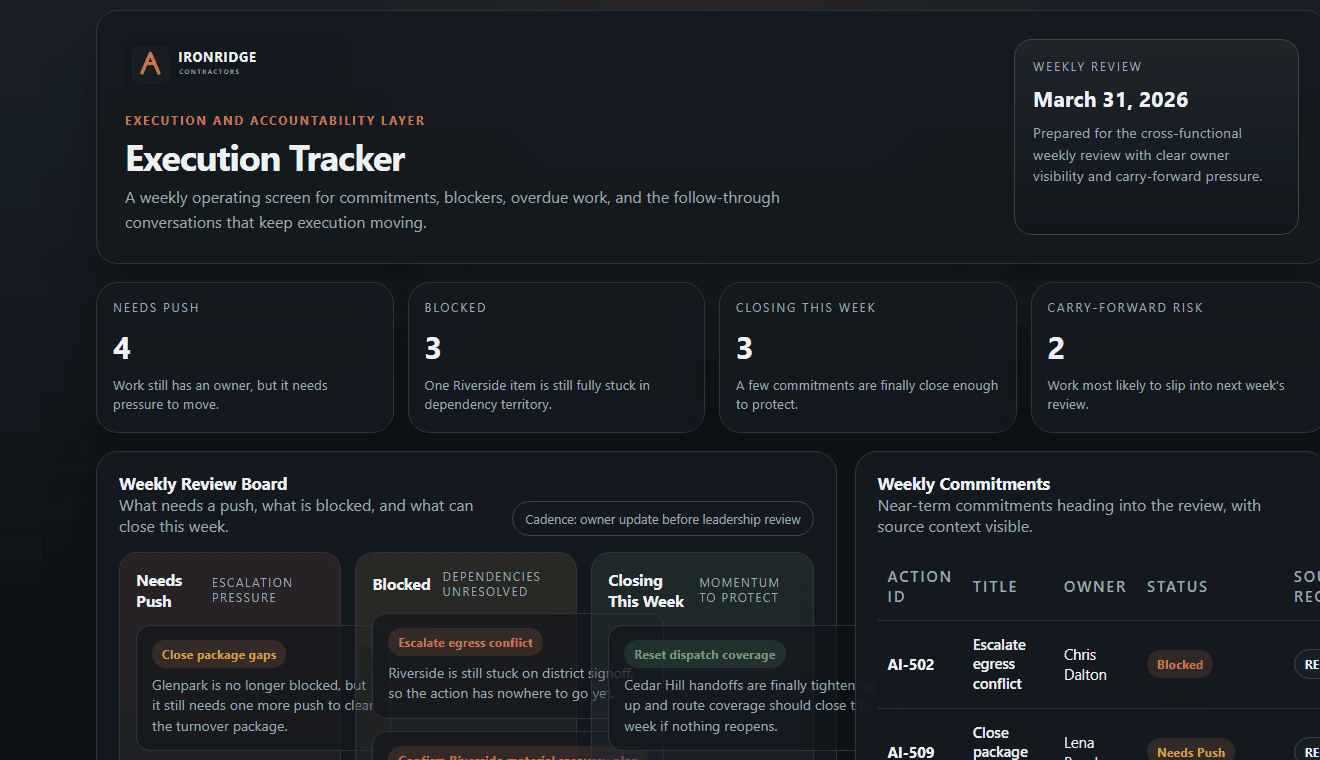
Task: Click the Needs Push badge for AI-509
Action: point(1191,751)
